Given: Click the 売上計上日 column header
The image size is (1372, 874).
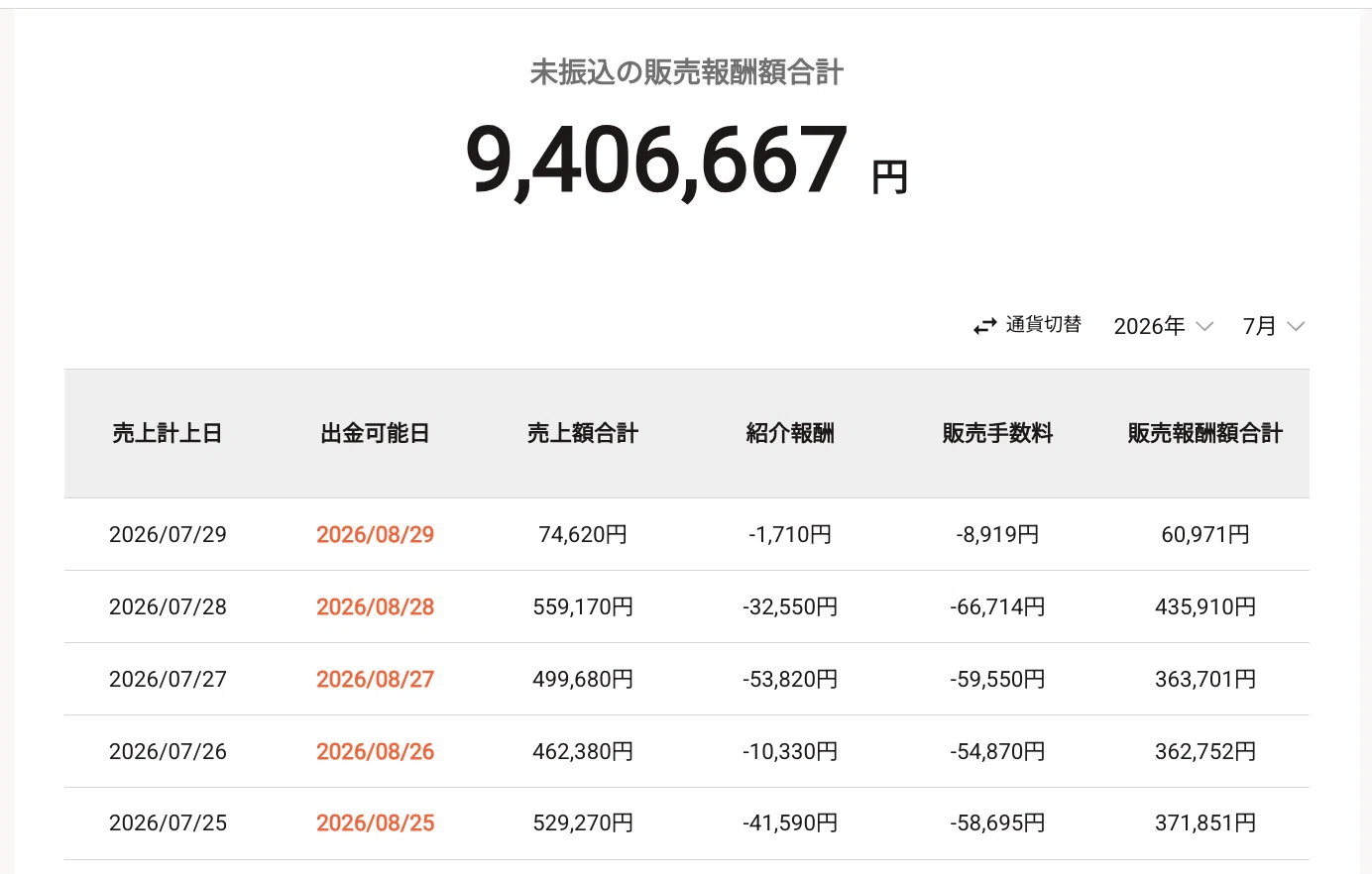Looking at the screenshot, I should pyautogui.click(x=168, y=433).
